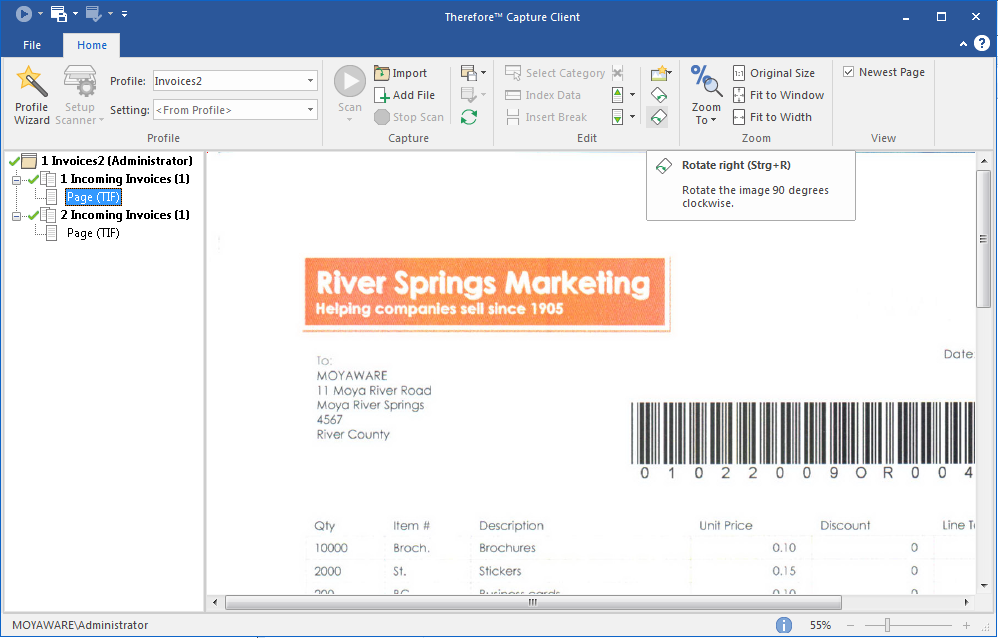998x638 pixels.
Task: Click the Add File icon
Action: [382, 95]
